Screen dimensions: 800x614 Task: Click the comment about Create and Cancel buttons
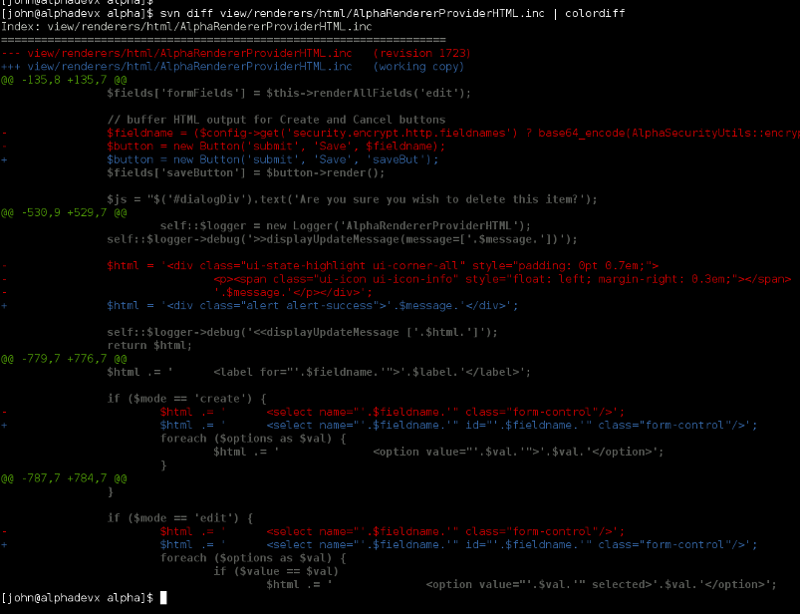pyautogui.click(x=276, y=119)
